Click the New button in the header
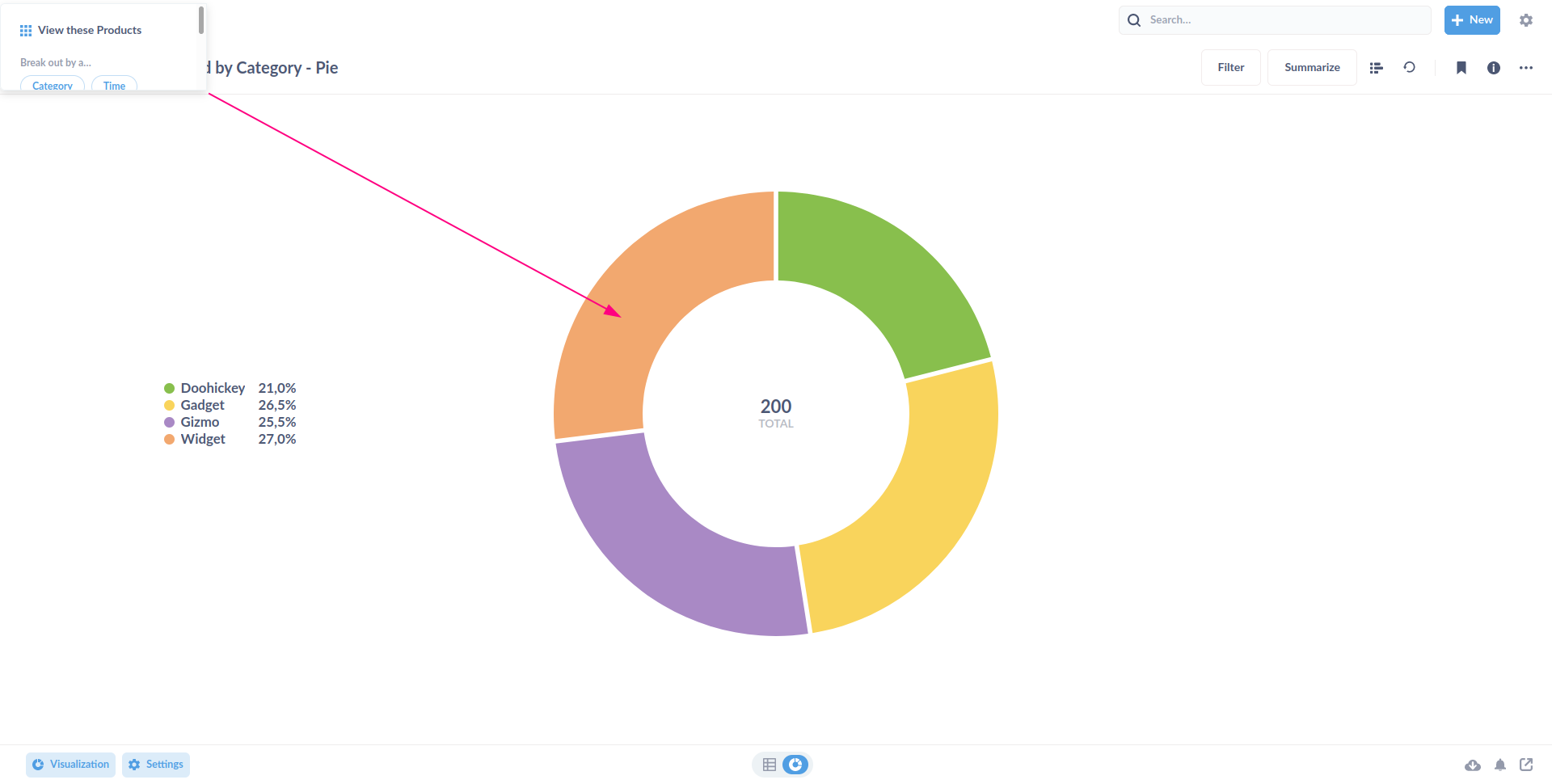 click(x=1471, y=19)
